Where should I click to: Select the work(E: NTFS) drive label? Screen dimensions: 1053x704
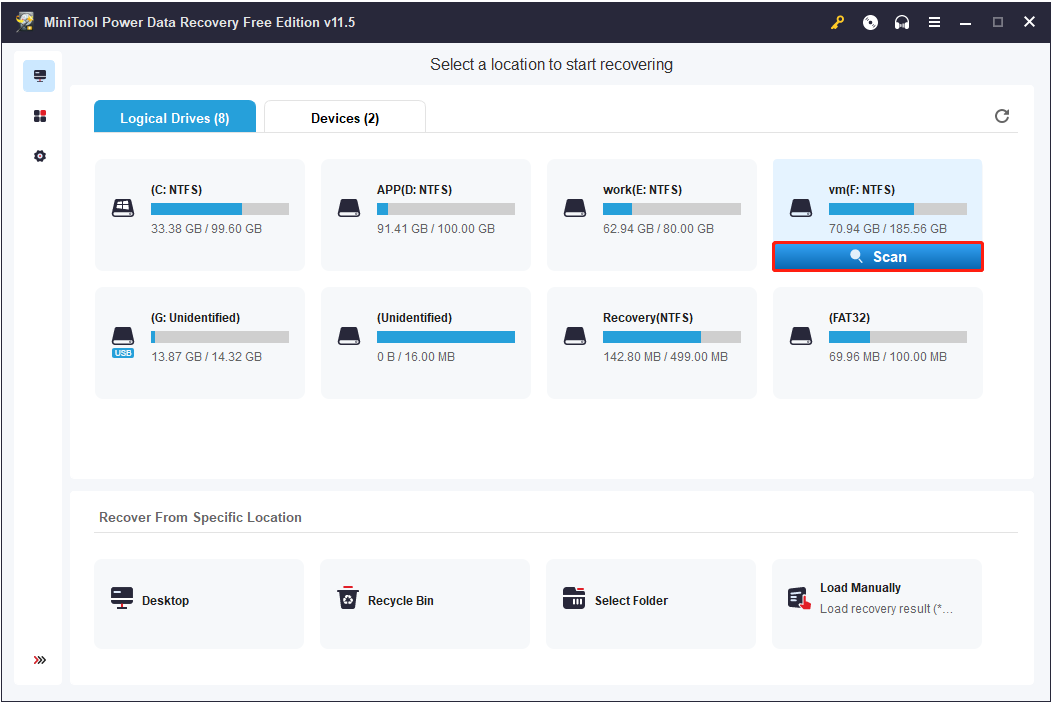click(642, 189)
